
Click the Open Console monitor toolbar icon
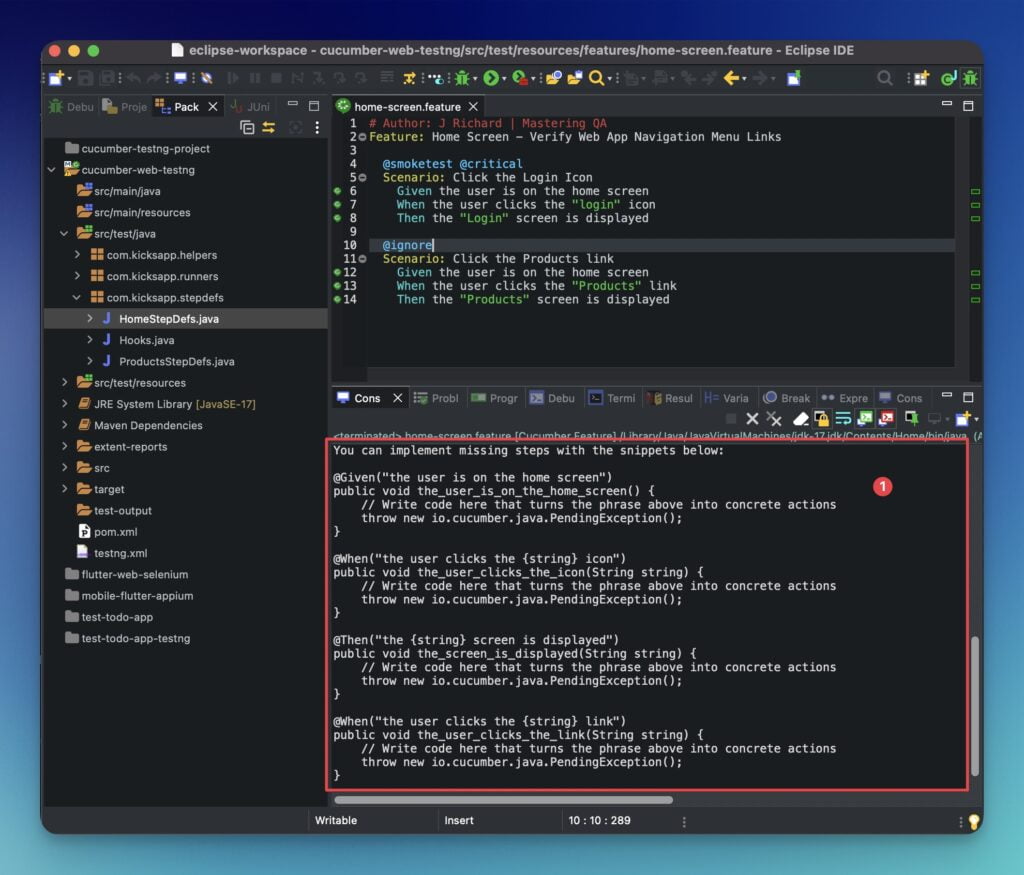(180, 78)
